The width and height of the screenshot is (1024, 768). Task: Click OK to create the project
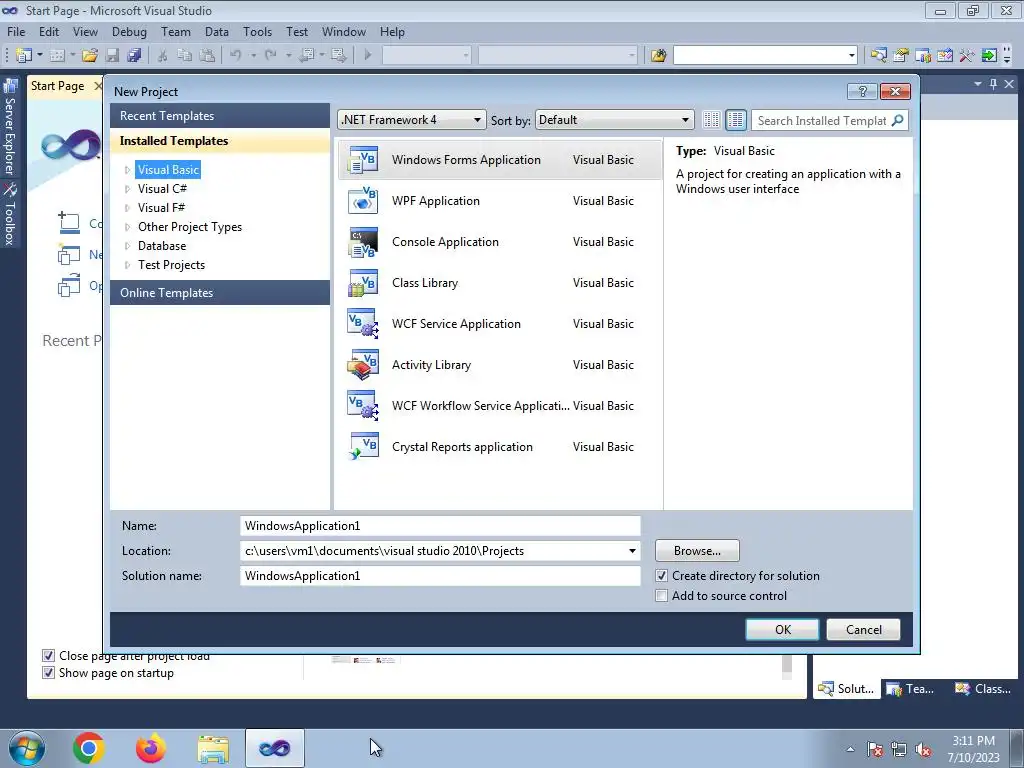click(x=782, y=630)
